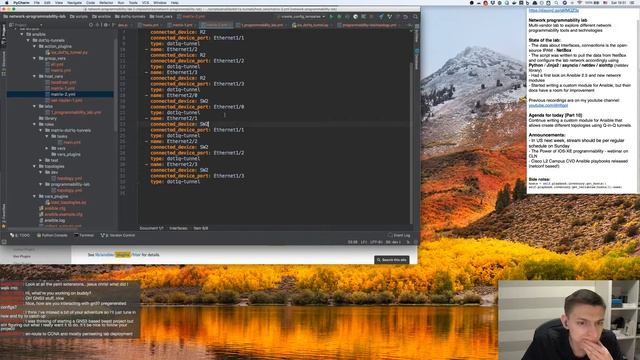
Task: Click the youtube.com link in notes
Action: click(548, 105)
